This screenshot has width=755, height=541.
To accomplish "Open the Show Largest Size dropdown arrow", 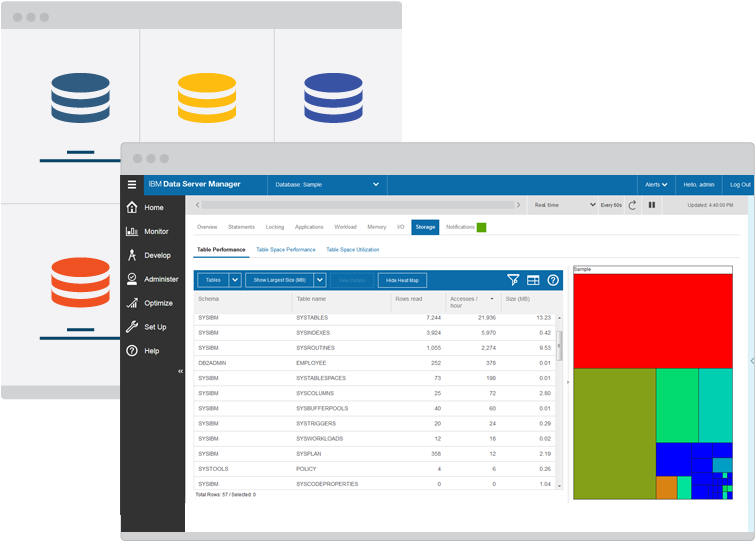I will (320, 280).
